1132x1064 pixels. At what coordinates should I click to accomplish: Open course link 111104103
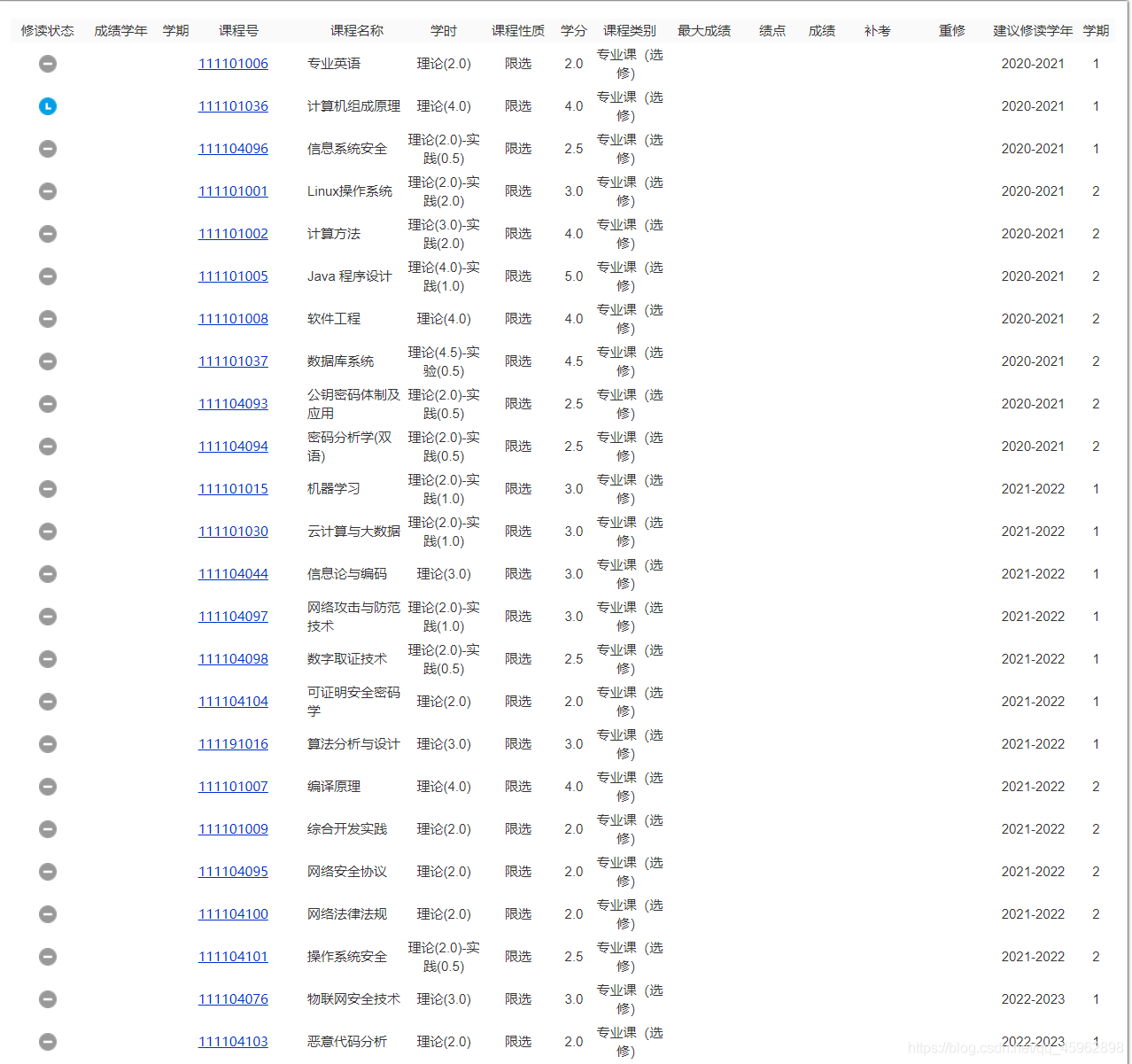click(x=233, y=1042)
